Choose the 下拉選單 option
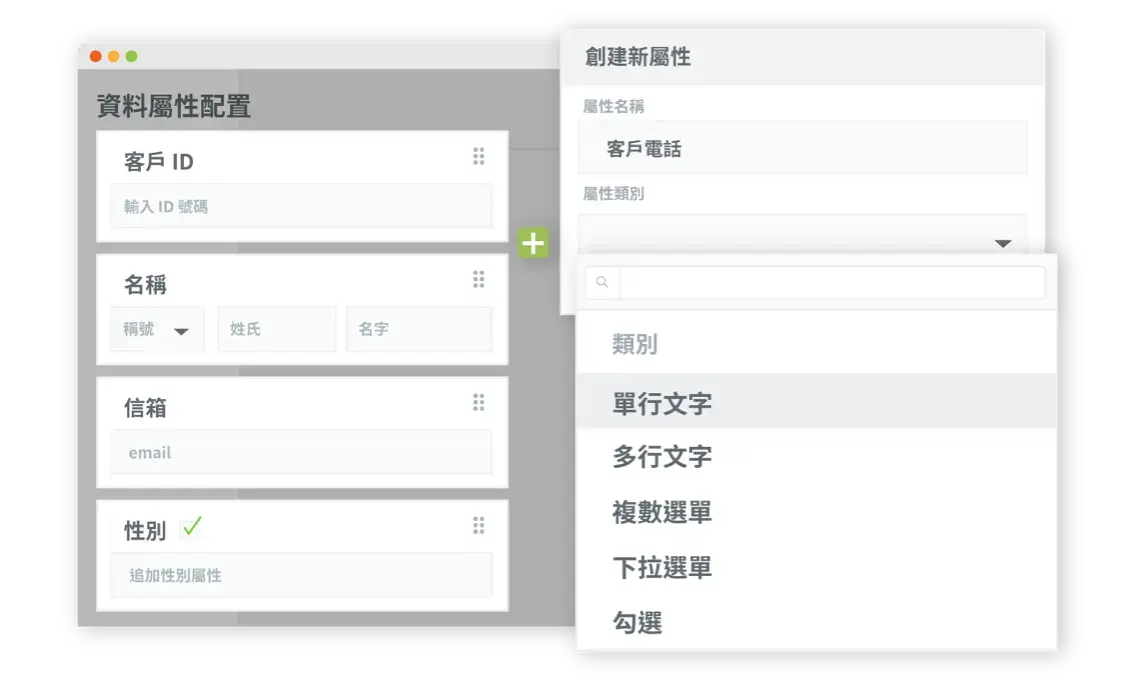The height and width of the screenshot is (688, 1136). tap(662, 567)
